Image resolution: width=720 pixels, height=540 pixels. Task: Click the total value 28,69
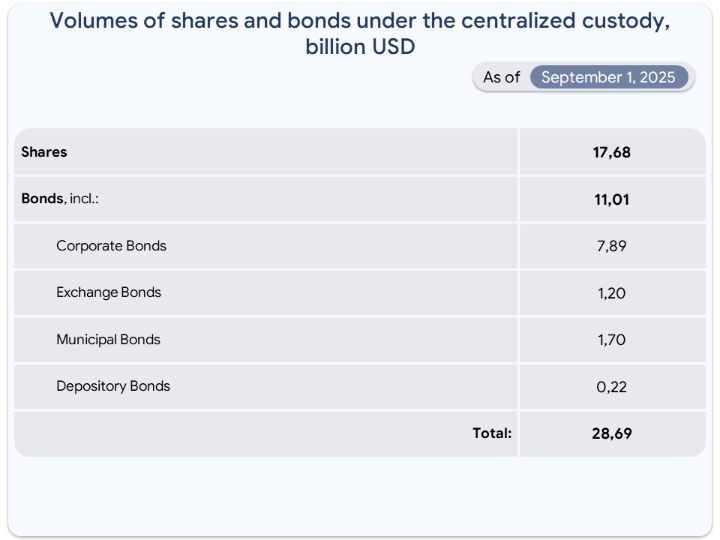611,434
